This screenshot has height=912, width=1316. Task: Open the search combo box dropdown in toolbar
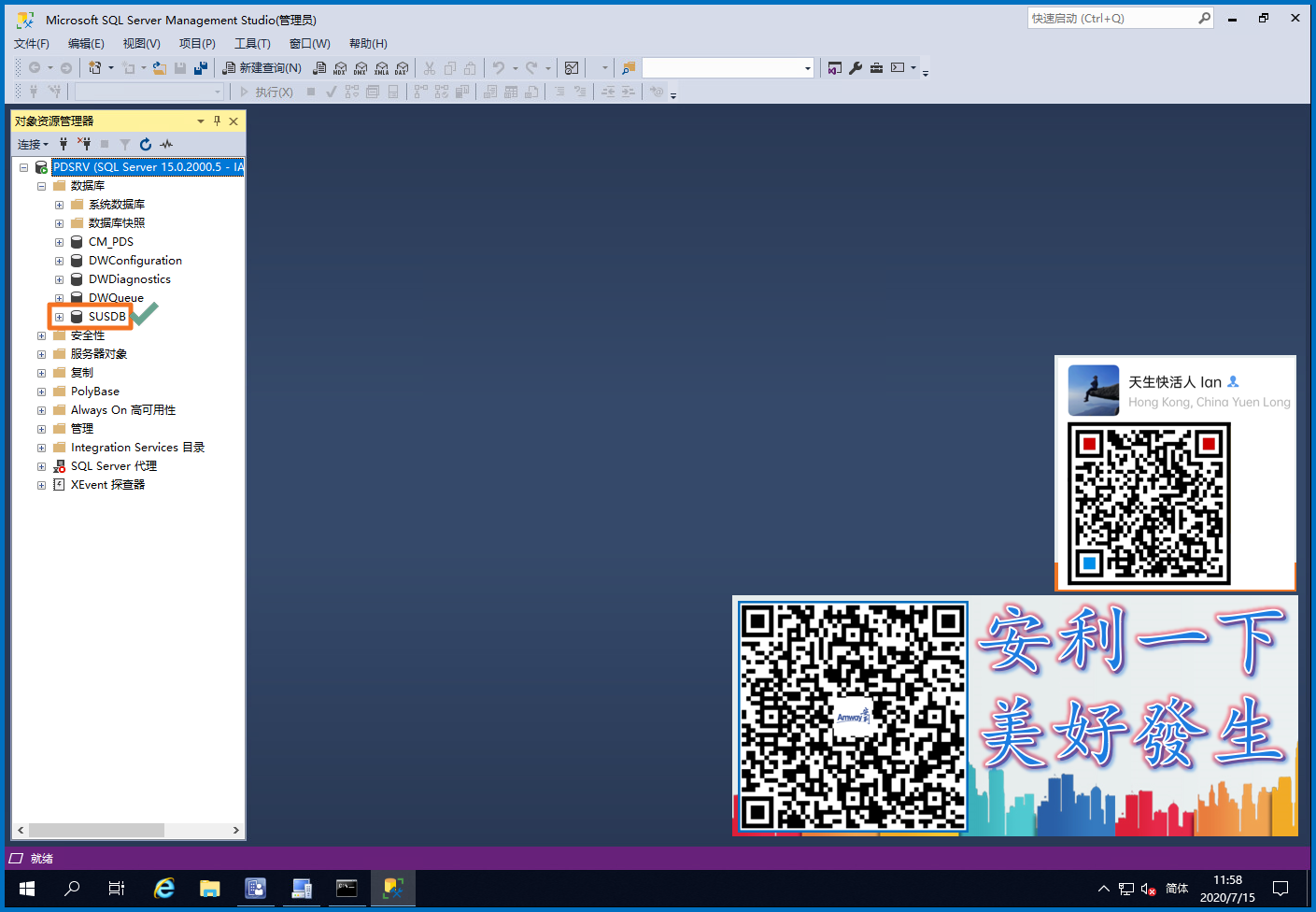808,67
